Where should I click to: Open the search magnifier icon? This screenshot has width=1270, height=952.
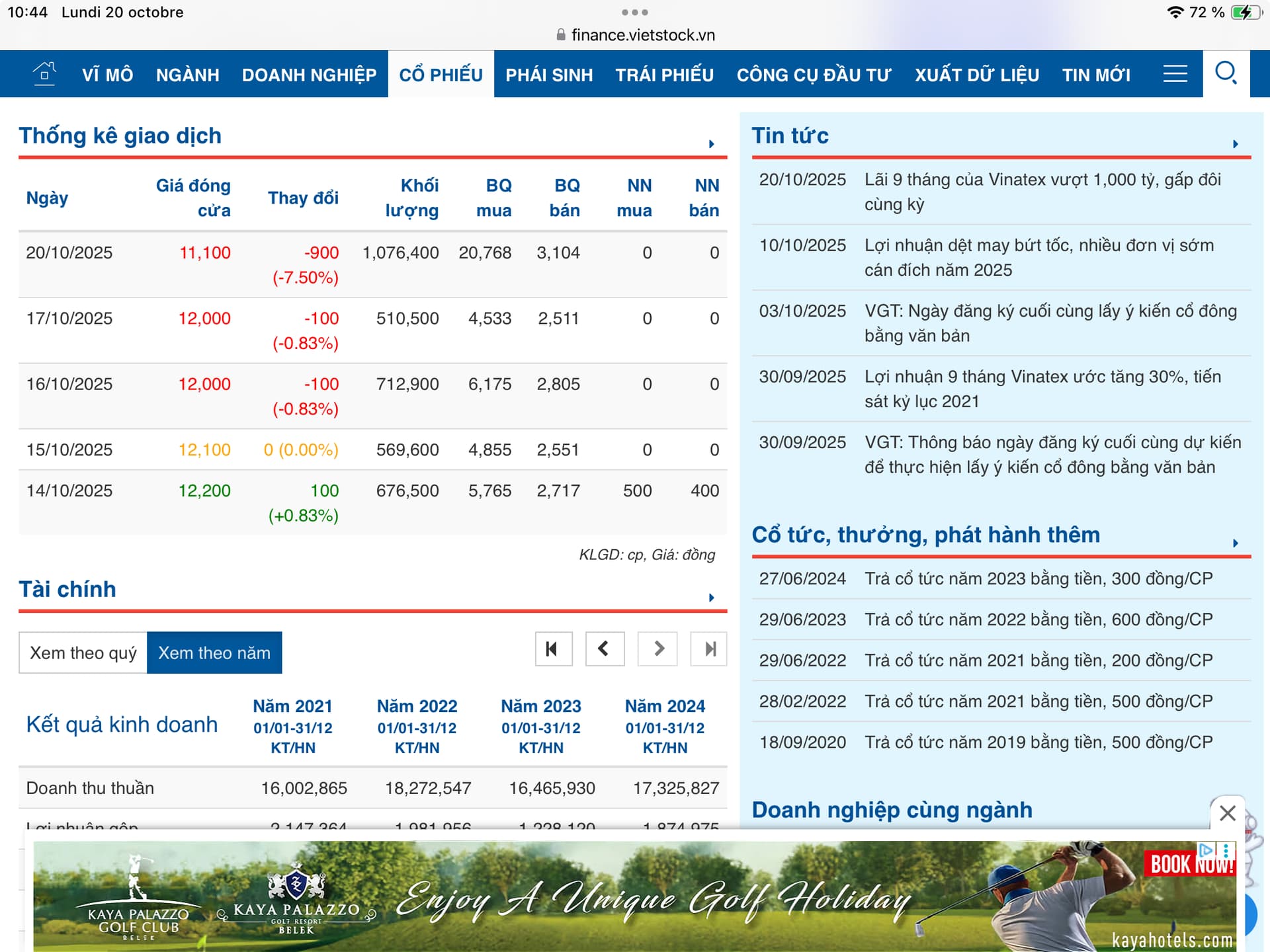(x=1226, y=73)
